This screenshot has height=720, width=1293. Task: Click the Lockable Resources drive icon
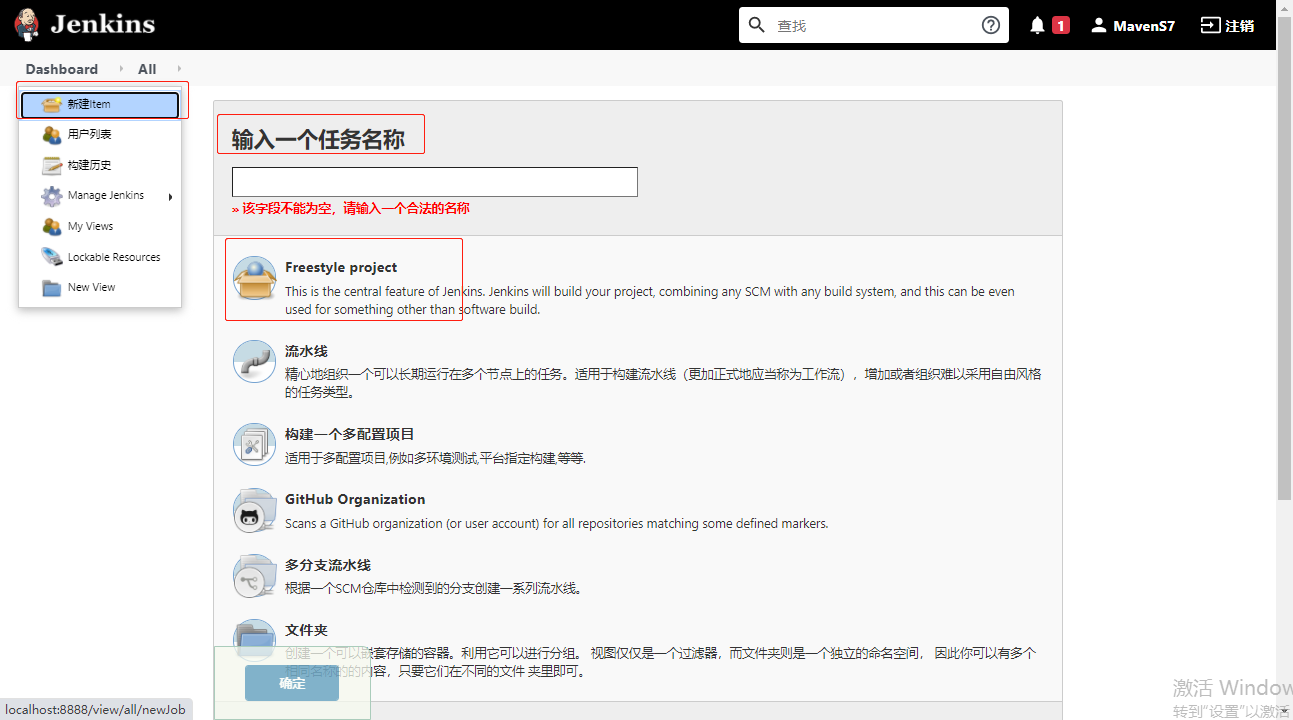pyautogui.click(x=52, y=257)
